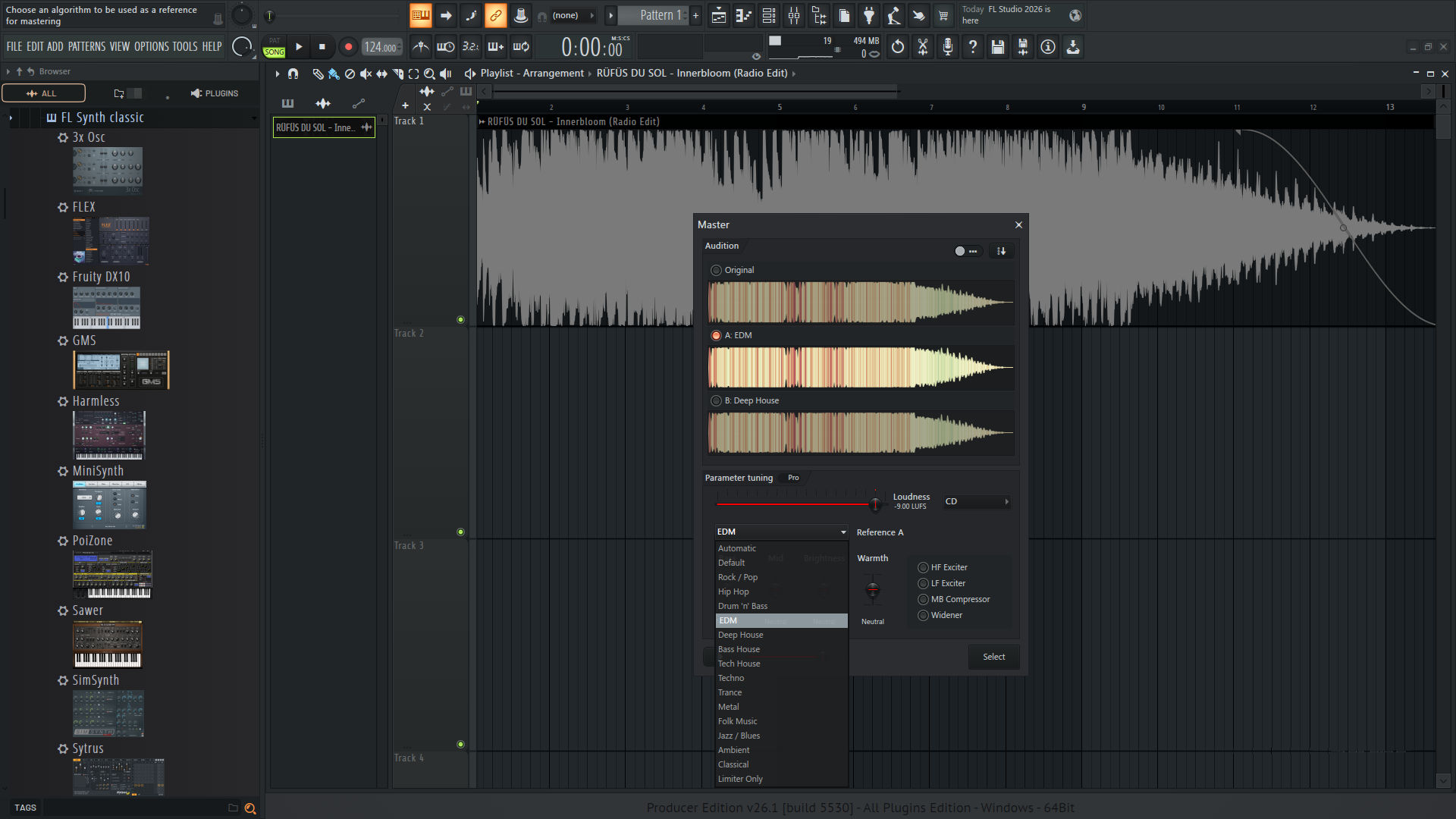Expand the clip name breadcrumb arrow
Viewport: 1456px width, 819px height.
(x=794, y=74)
